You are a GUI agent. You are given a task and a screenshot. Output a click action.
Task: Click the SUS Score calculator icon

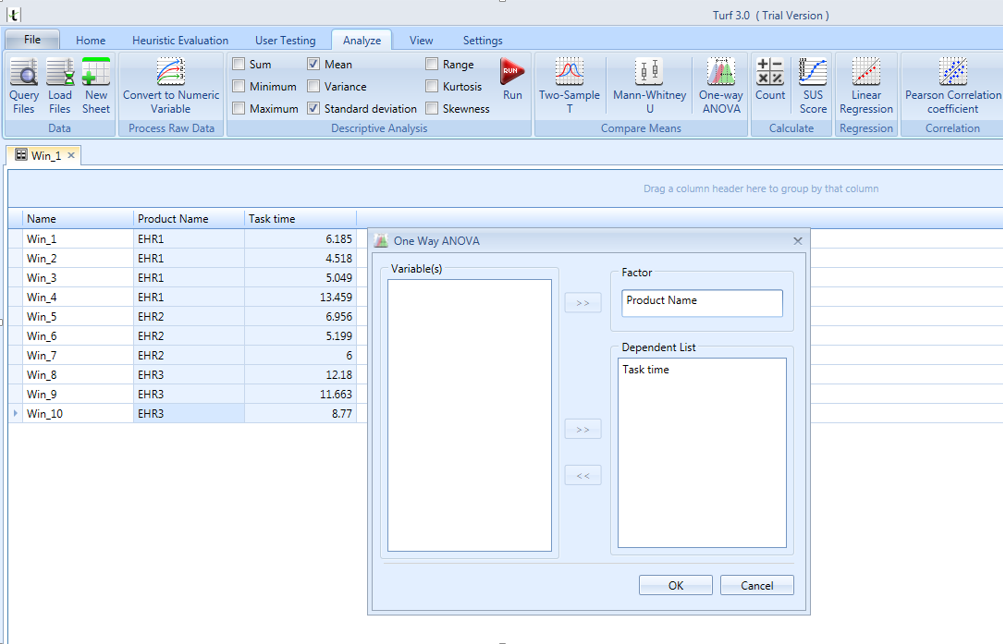[x=813, y=85]
